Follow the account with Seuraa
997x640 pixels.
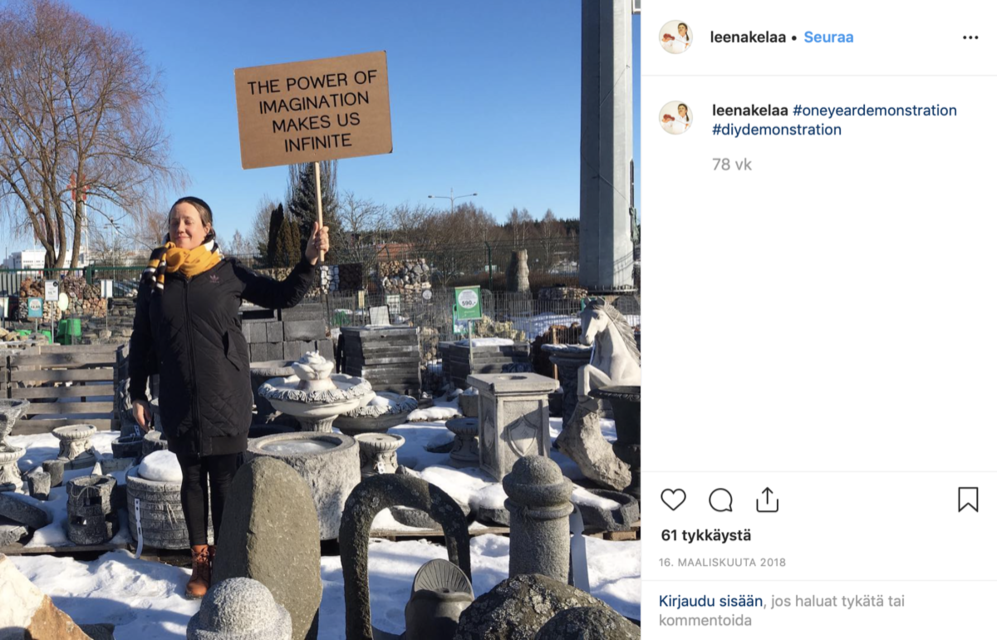pos(829,37)
